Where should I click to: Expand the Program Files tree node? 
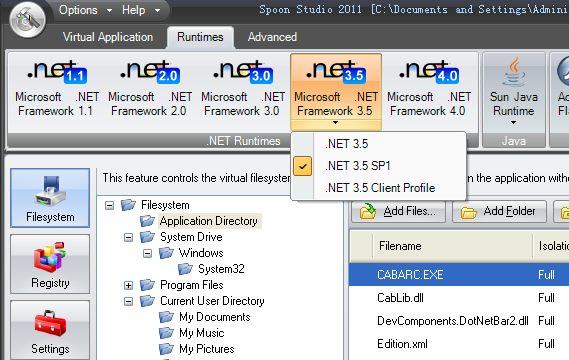128,286
